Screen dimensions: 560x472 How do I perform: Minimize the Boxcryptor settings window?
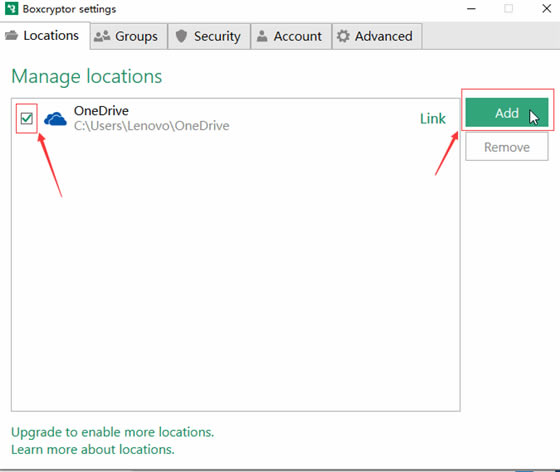point(471,9)
